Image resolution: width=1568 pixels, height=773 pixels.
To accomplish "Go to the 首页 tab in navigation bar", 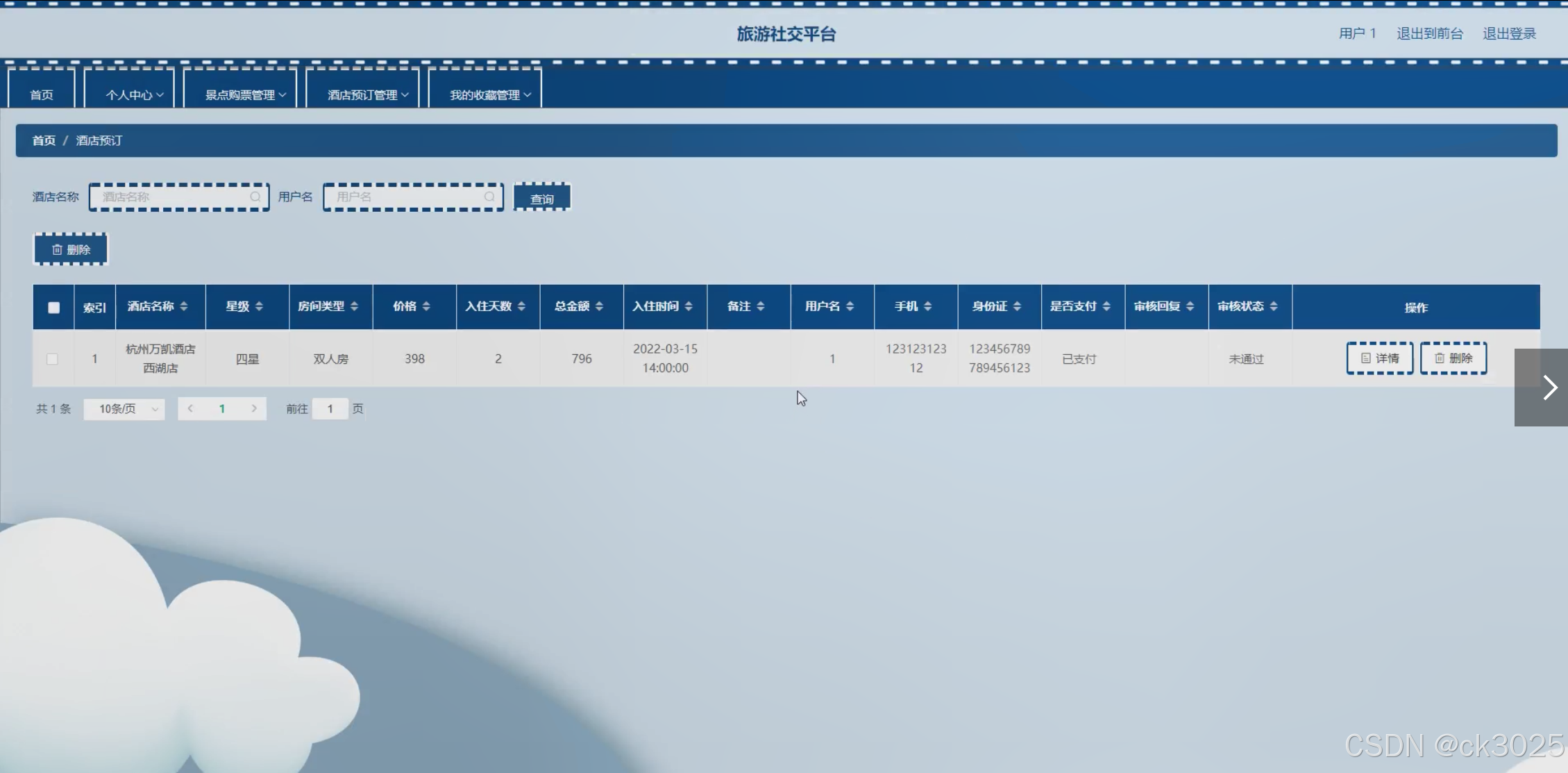I will click(42, 95).
